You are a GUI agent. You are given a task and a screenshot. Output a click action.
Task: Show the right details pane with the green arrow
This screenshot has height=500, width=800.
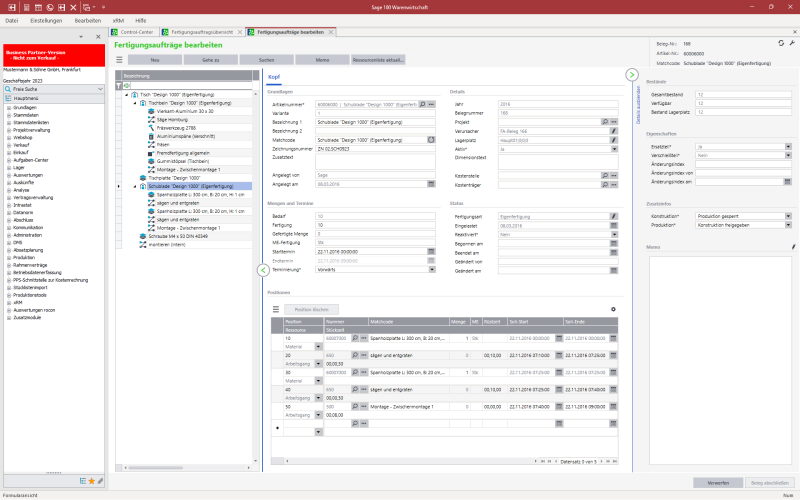632,75
